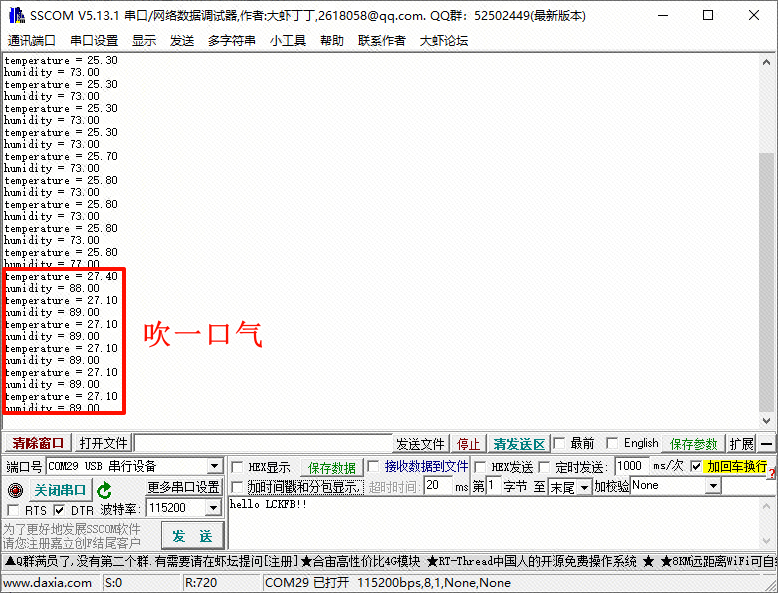
Task: Uncheck the 加回车换行 checkbox
Action: (696, 466)
